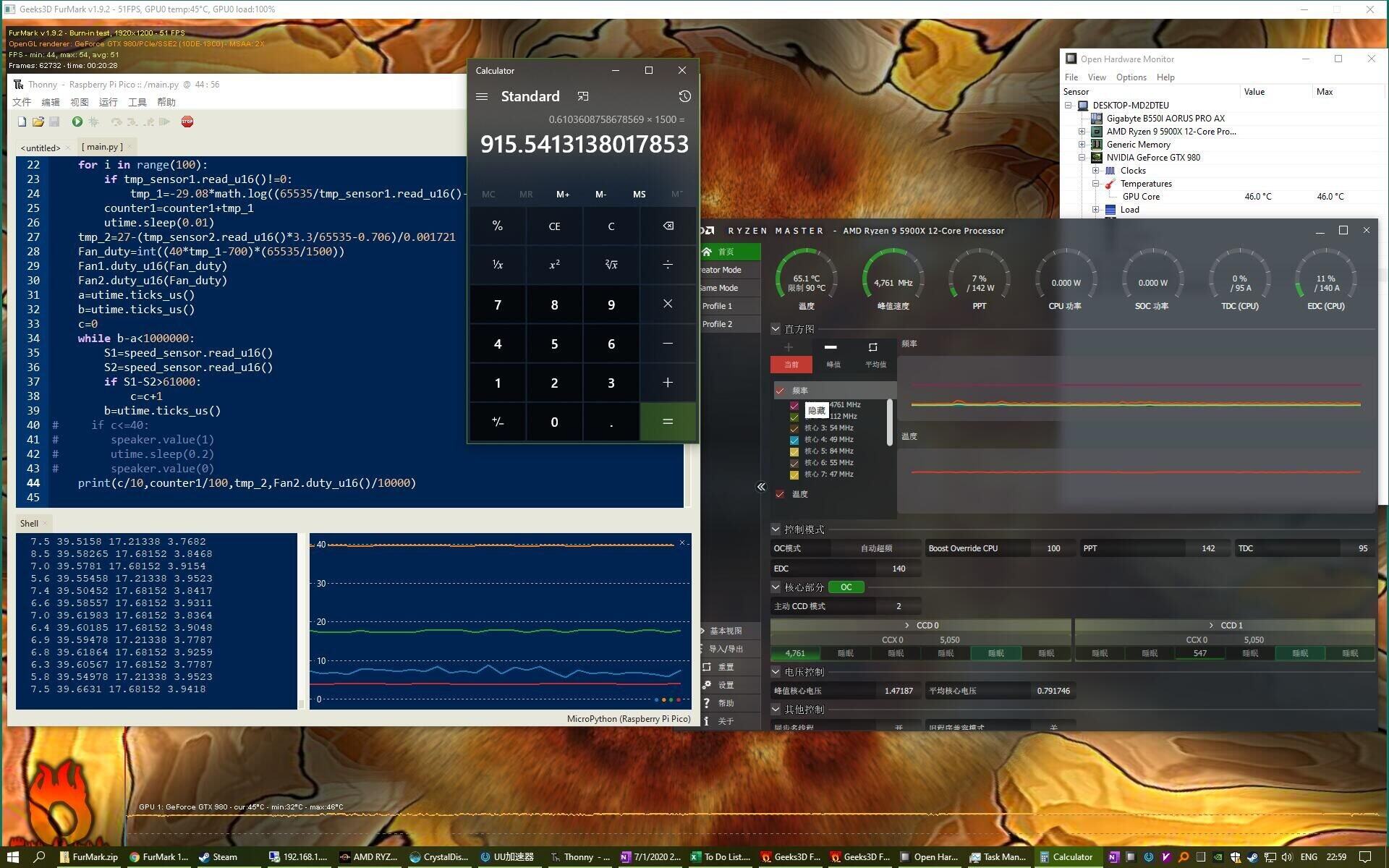Image resolution: width=1389 pixels, height=868 pixels.
Task: Click the green OC button beside 核心部分
Action: [x=846, y=587]
